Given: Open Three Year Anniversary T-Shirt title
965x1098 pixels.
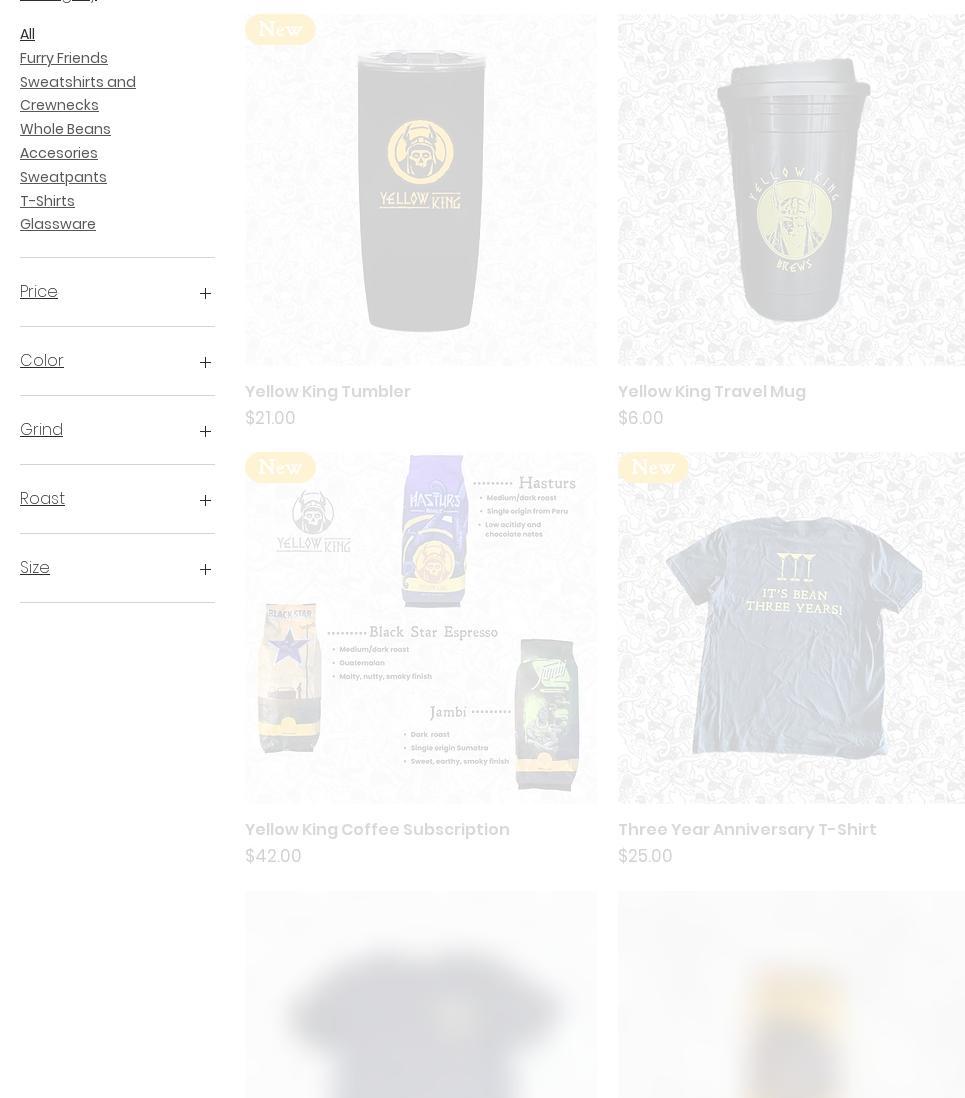Looking at the screenshot, I should 747,829.
